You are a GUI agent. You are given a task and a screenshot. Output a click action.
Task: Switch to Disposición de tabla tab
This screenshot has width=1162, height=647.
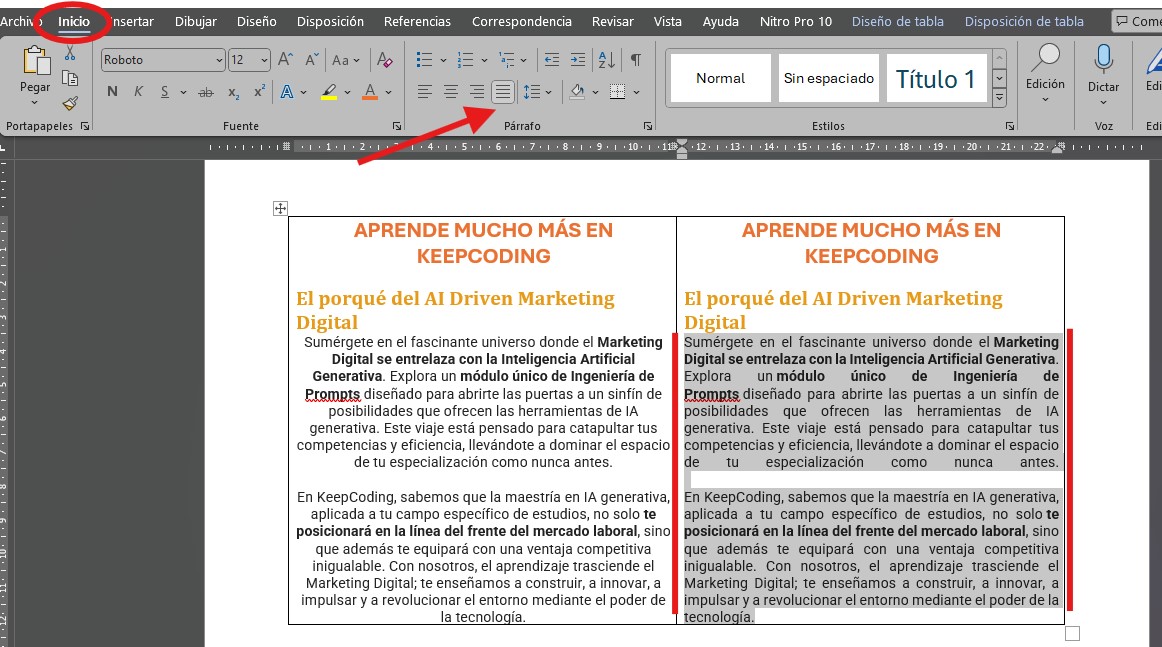[1024, 21]
